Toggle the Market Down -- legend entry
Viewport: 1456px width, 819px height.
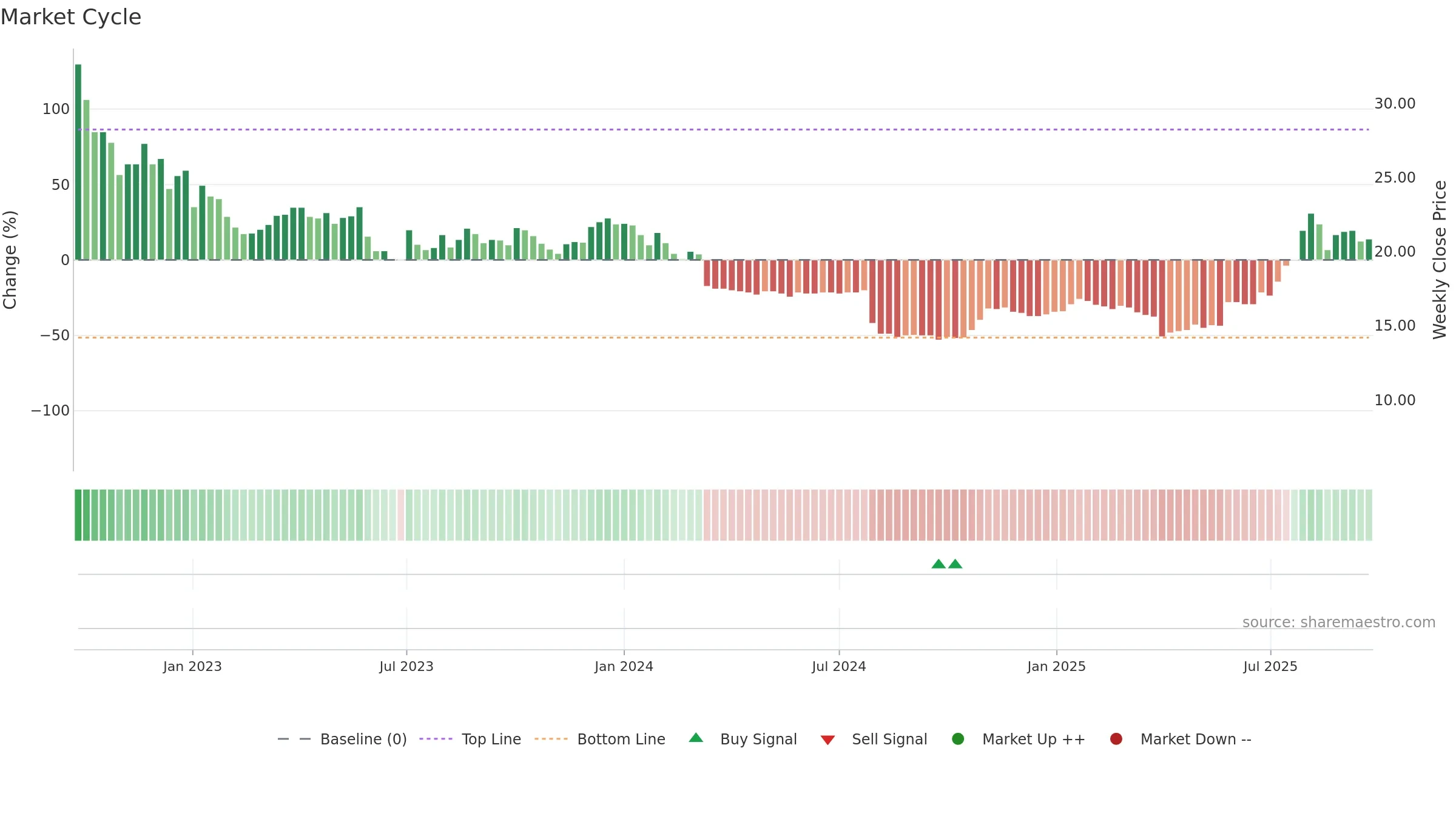[1181, 739]
